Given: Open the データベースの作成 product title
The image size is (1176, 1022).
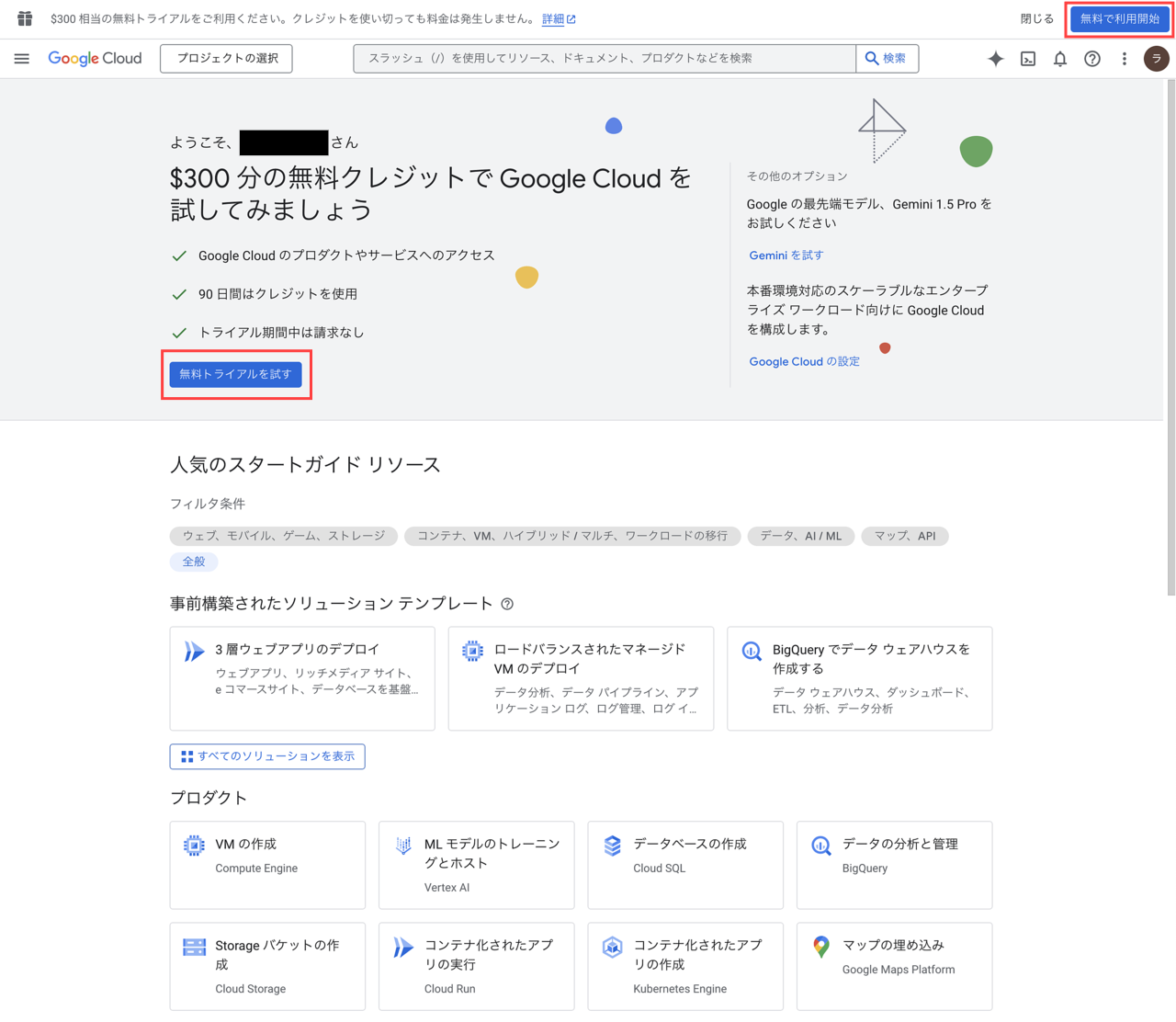Looking at the screenshot, I should 690,845.
